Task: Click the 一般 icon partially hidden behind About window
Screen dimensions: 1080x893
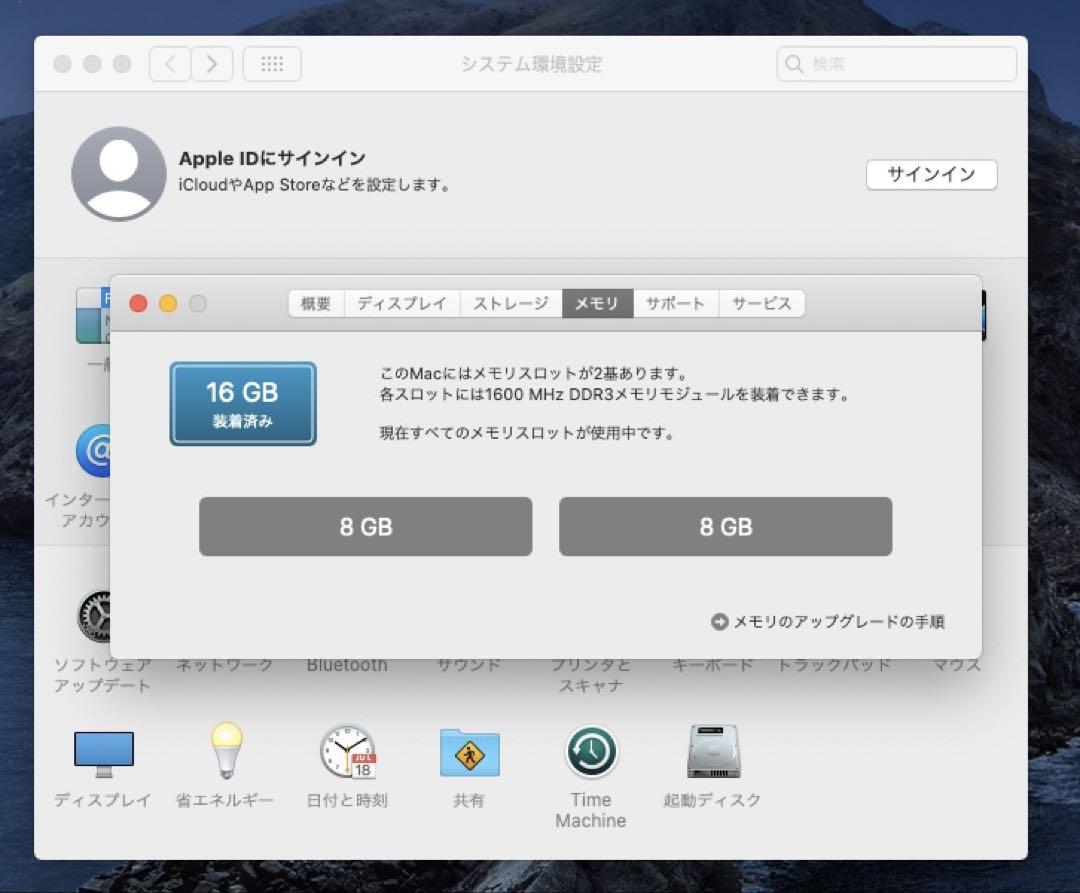Action: [93, 315]
